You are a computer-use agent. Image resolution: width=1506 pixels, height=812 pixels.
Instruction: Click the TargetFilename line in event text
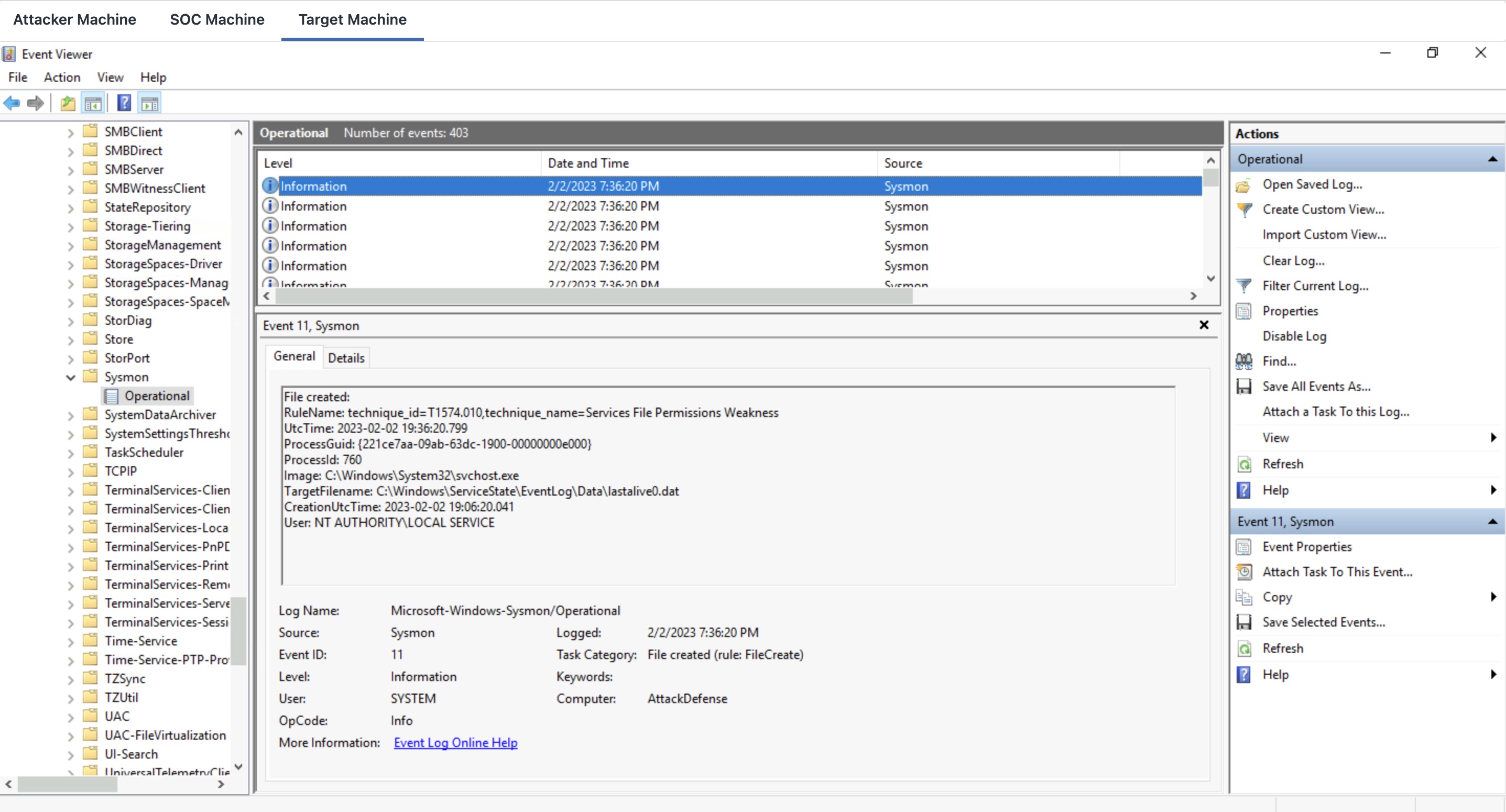[x=481, y=491]
